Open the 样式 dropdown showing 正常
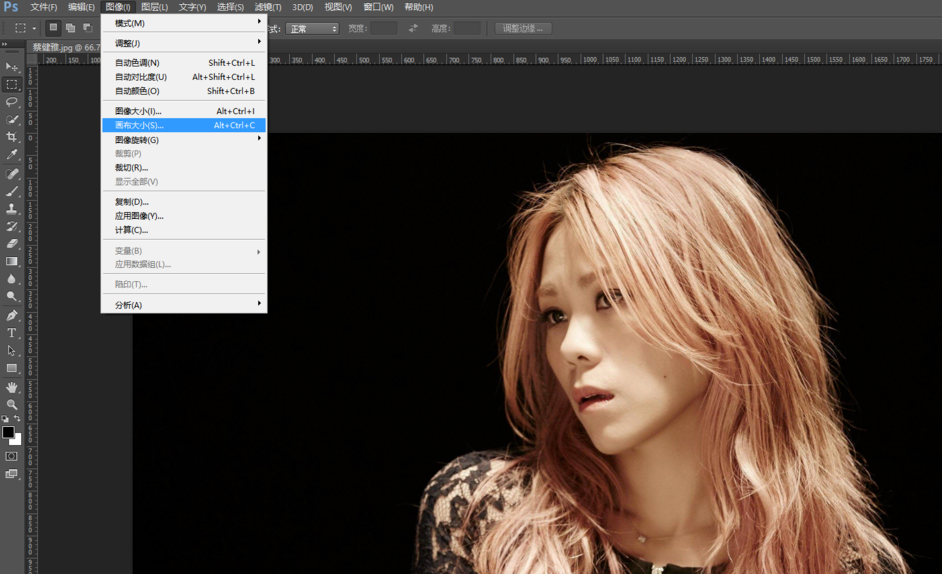This screenshot has height=574, width=942. click(312, 28)
